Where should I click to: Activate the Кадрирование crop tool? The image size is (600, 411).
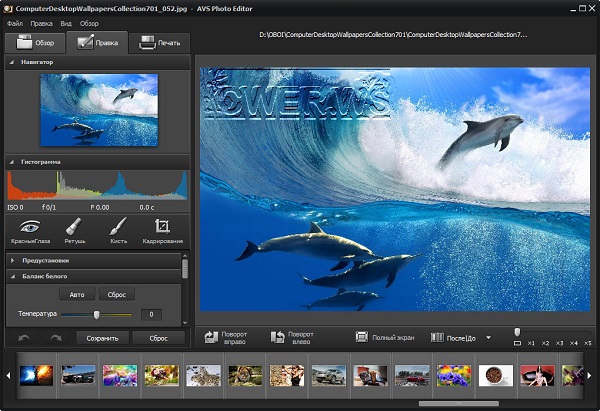161,227
